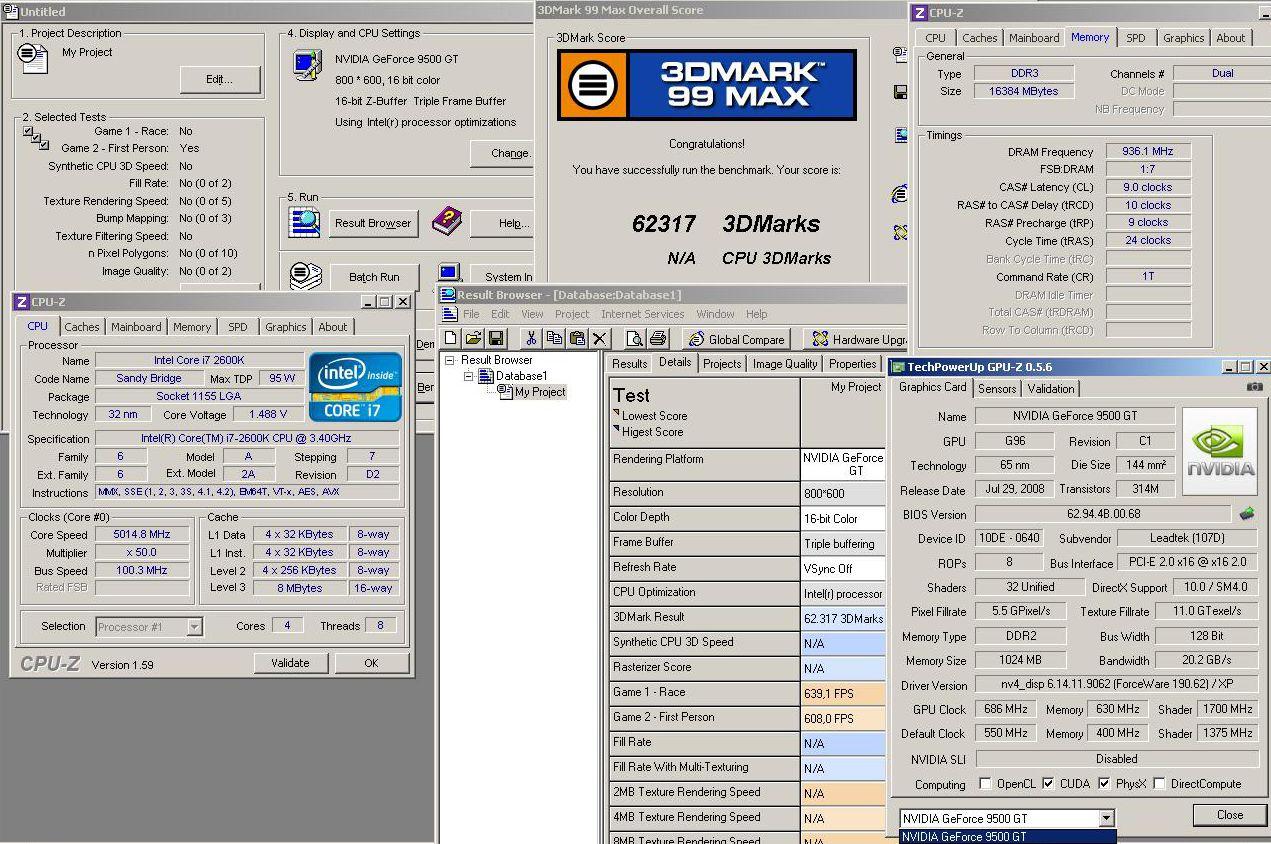Select NVIDIA GeForce 9500 GT in dropdown list
Screen dimensions: 1271x844
tap(1007, 837)
